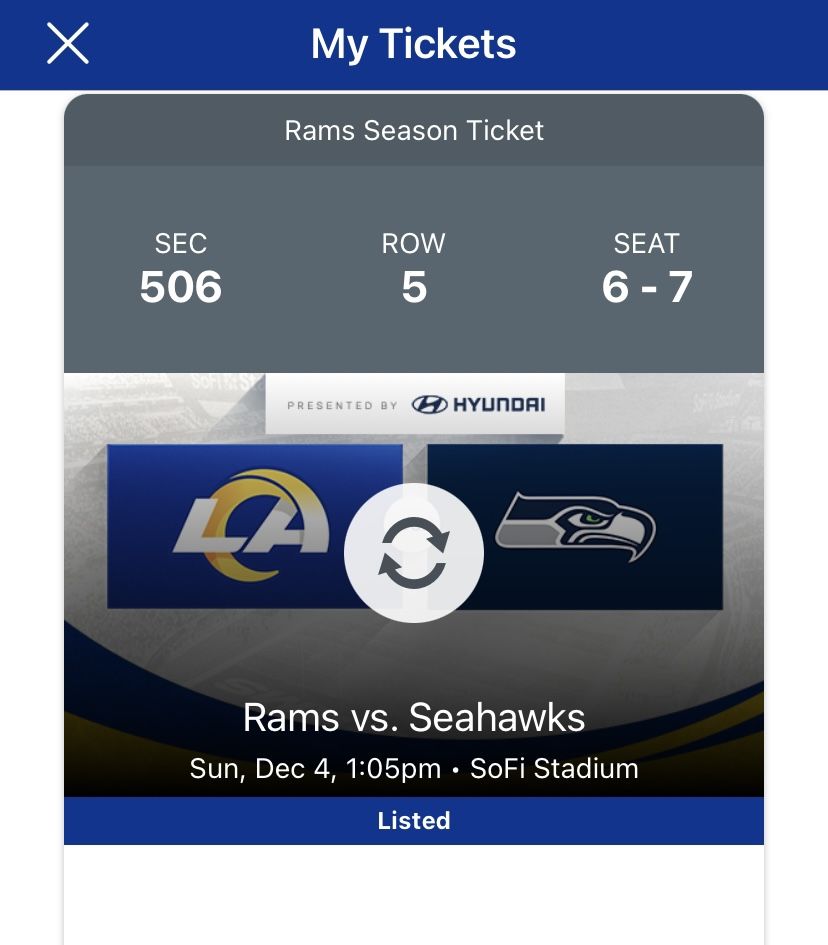The image size is (828, 945).
Task: Tap the section number 506
Action: pos(181,288)
